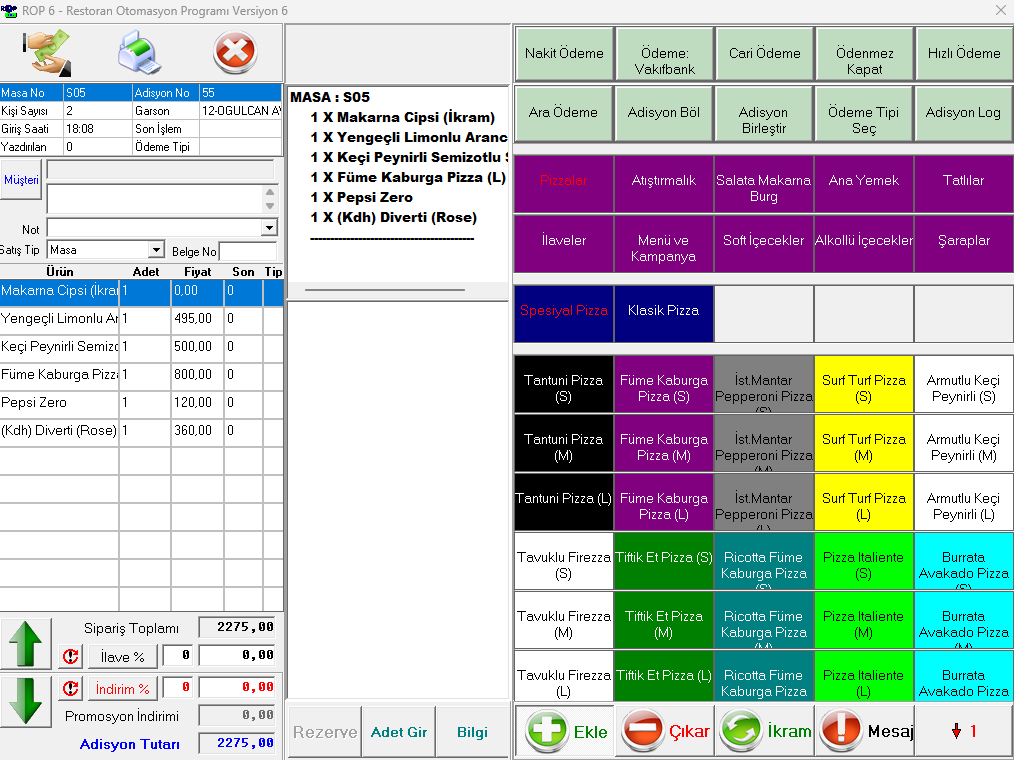Click the cash payment hands icon
The image size is (1014, 760).
pos(48,53)
